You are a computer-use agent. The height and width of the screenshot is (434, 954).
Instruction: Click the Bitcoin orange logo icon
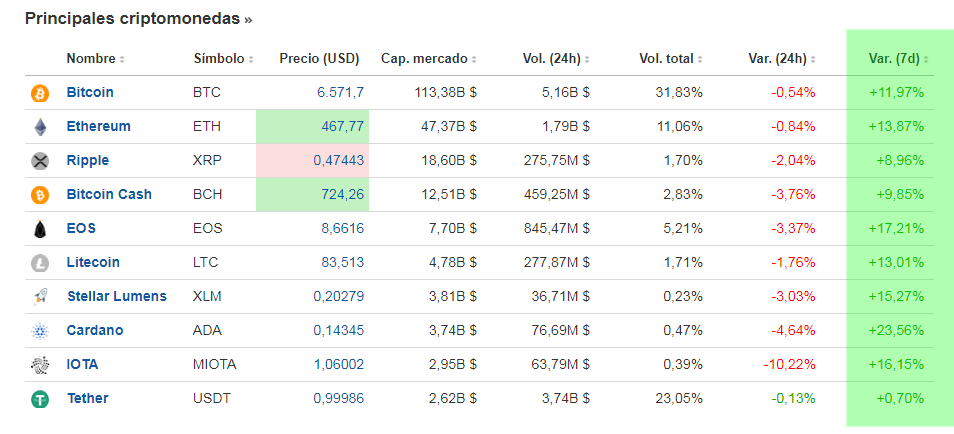tap(41, 93)
